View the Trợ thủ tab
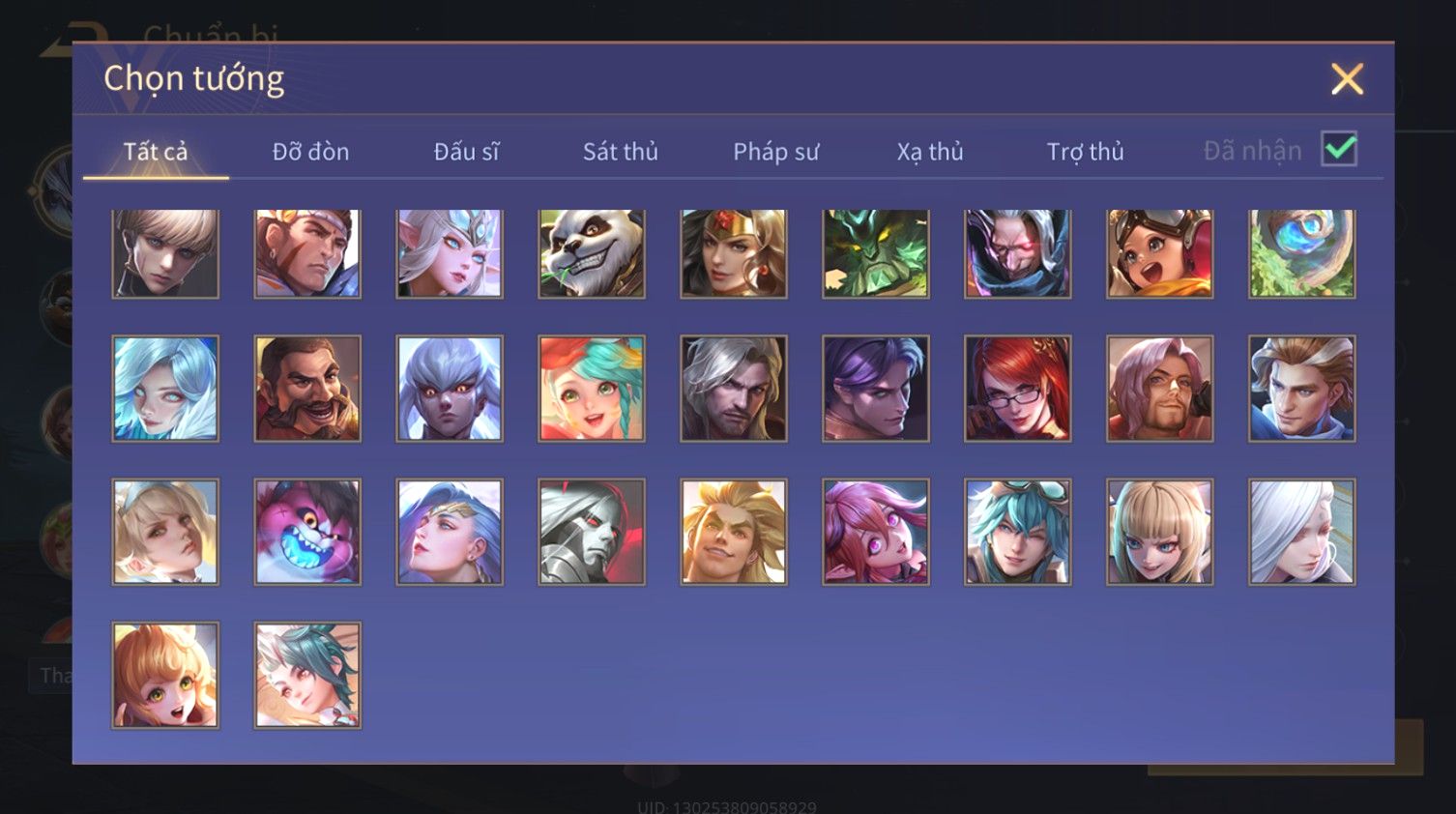1456x814 pixels. [1085, 152]
